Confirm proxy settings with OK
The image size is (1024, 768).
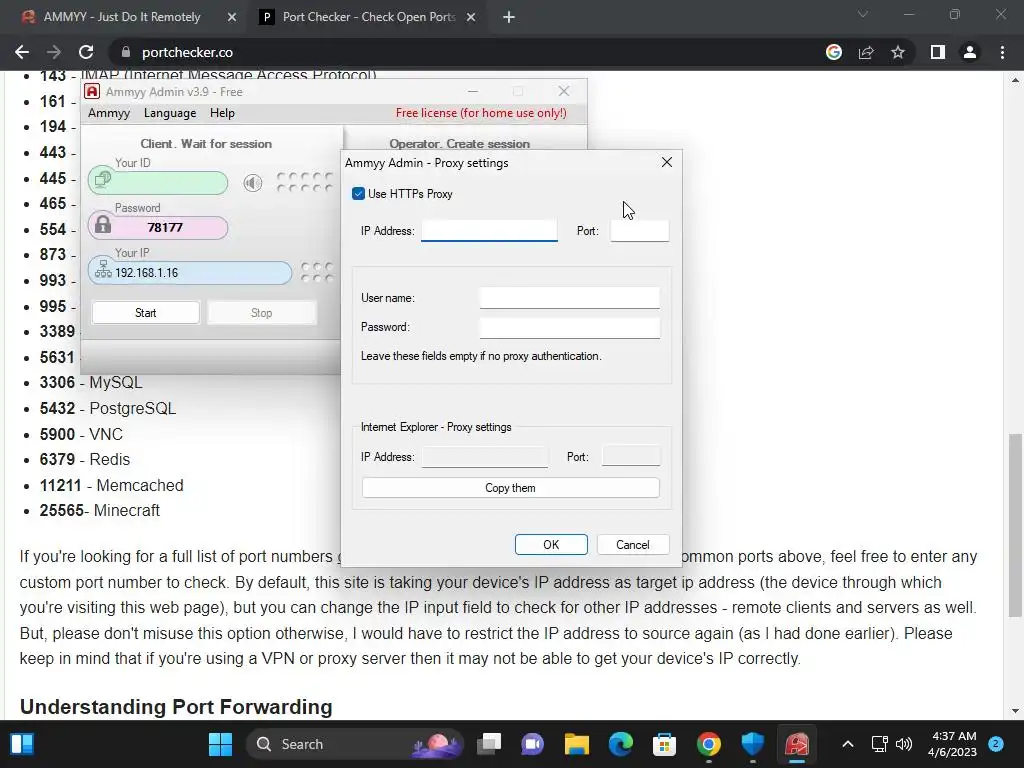pos(551,545)
